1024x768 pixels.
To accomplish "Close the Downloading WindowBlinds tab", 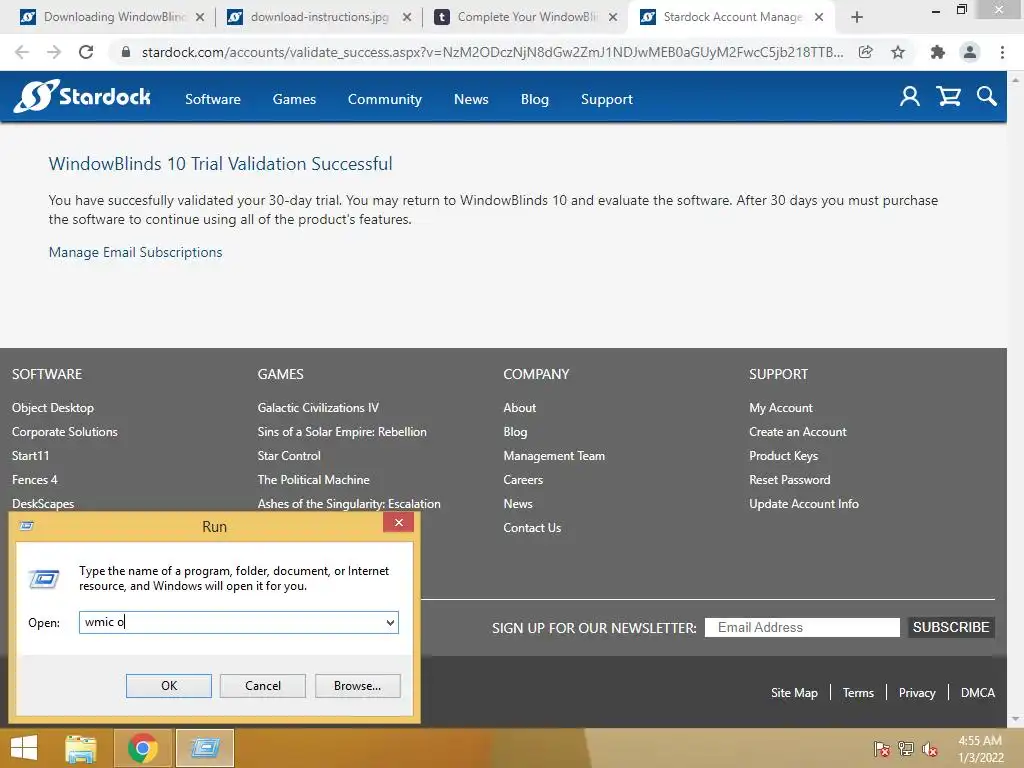I will [x=200, y=17].
